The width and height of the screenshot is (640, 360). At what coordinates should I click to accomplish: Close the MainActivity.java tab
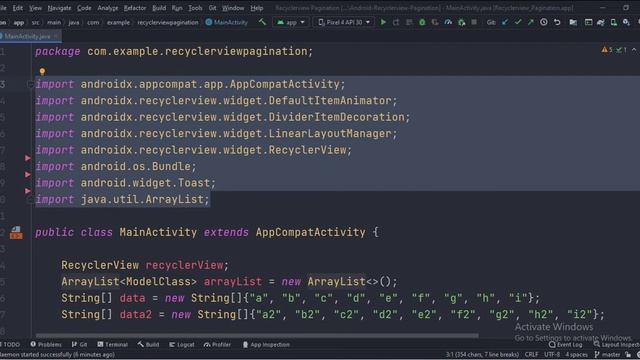click(56, 36)
